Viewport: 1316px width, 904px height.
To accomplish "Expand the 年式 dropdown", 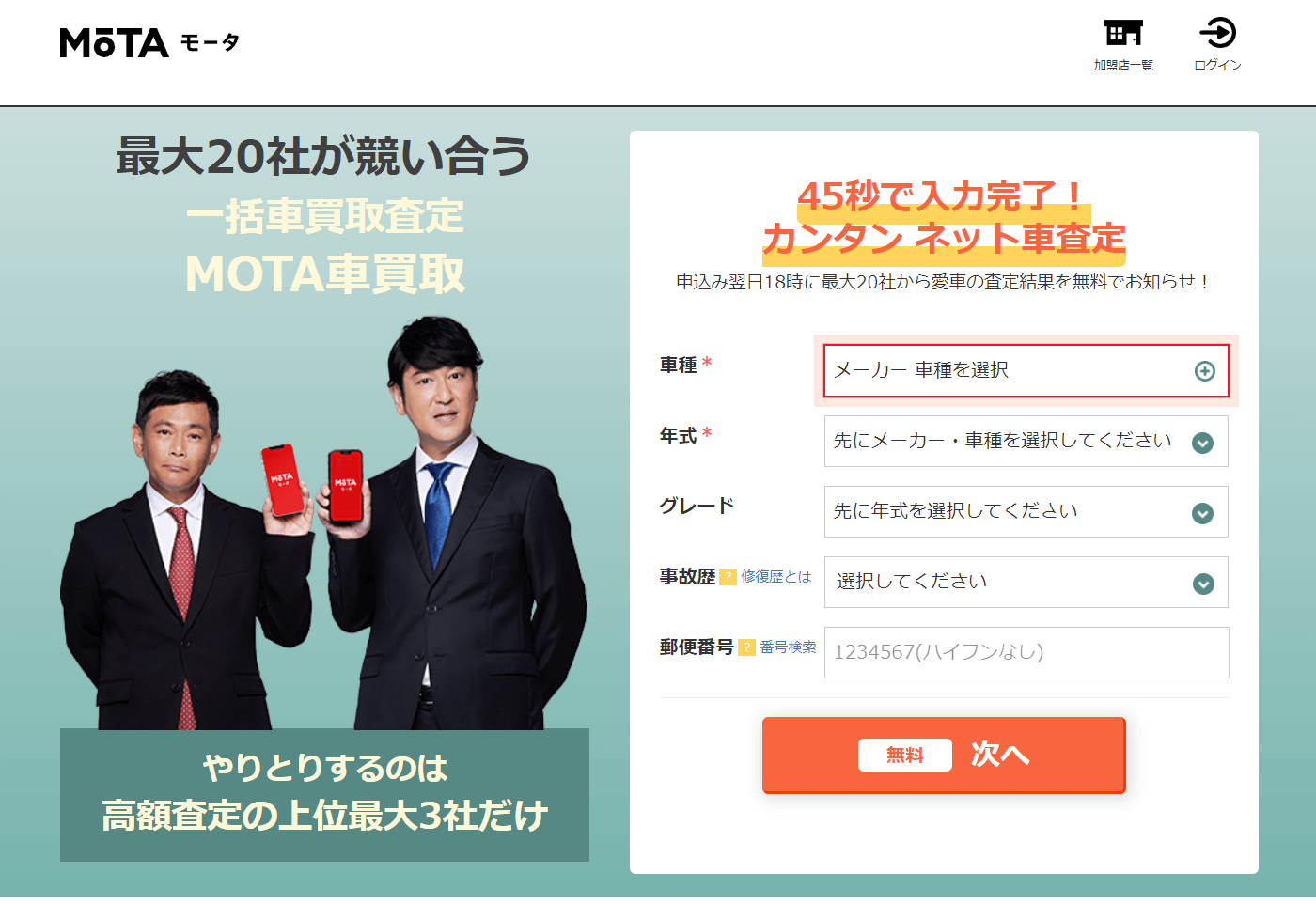I will pos(1026,442).
